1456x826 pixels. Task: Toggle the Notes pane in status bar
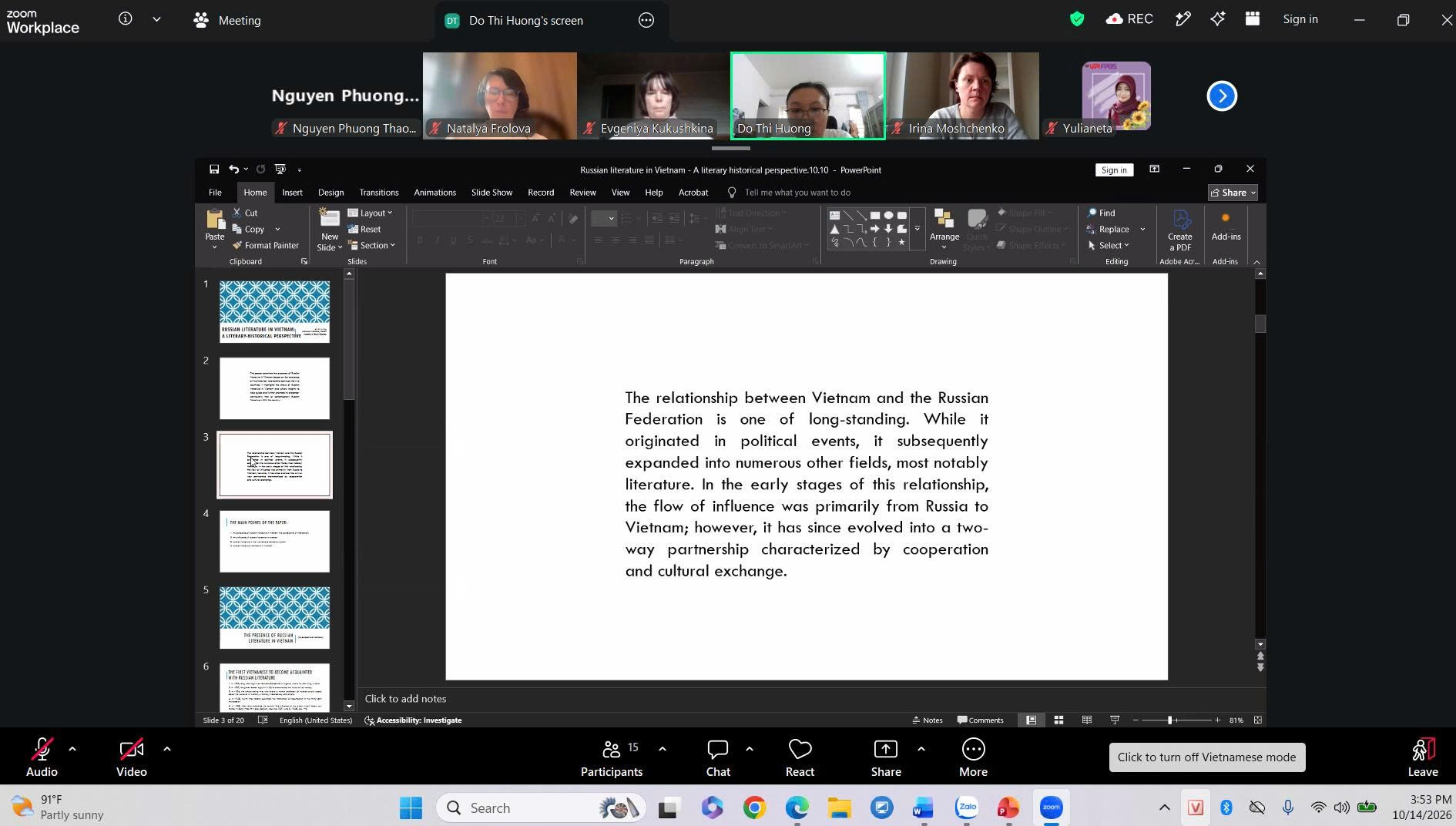point(928,720)
